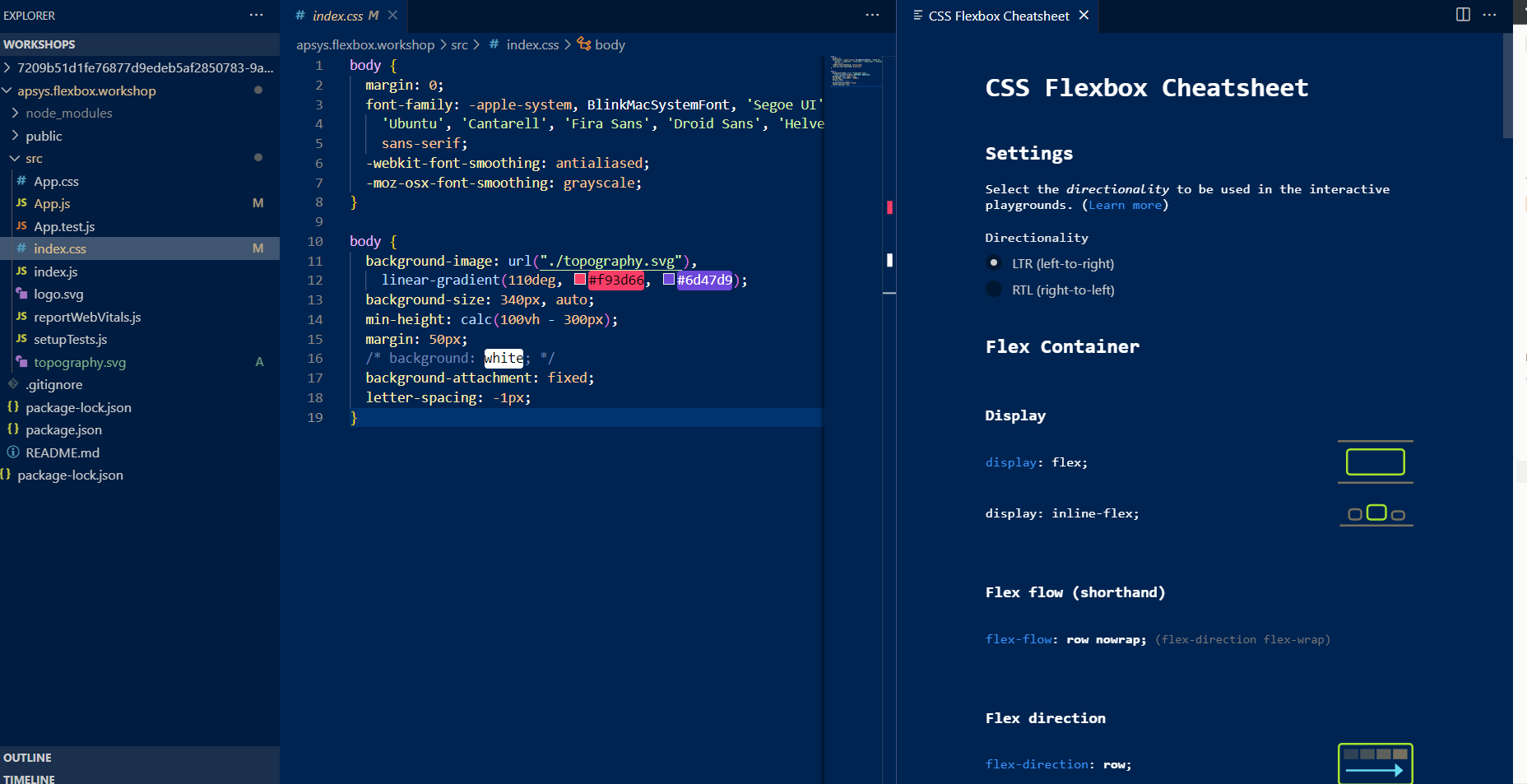Click the #f93d66 color swatch
1527x784 pixels.
click(580, 280)
